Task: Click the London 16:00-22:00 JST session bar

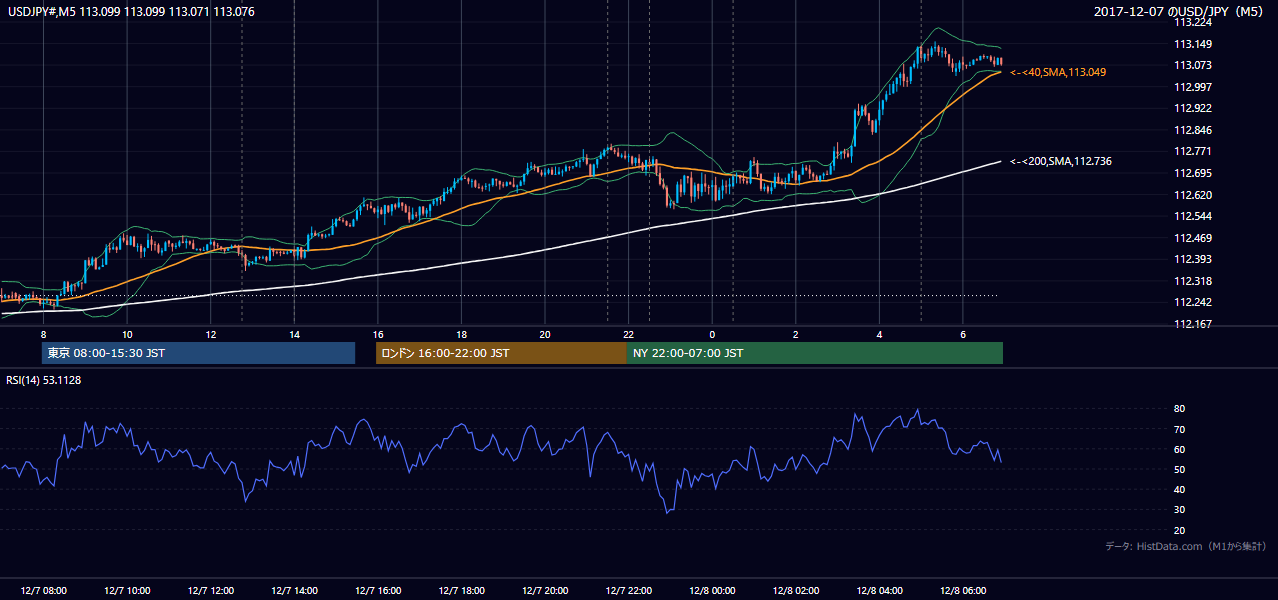Action: (501, 353)
